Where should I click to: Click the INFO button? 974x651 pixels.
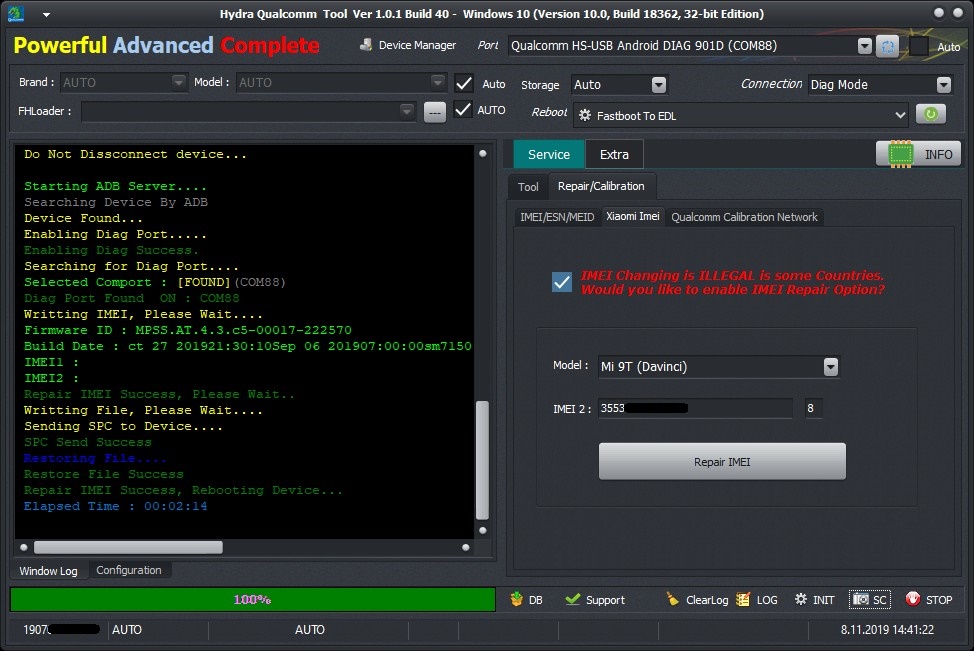(919, 154)
